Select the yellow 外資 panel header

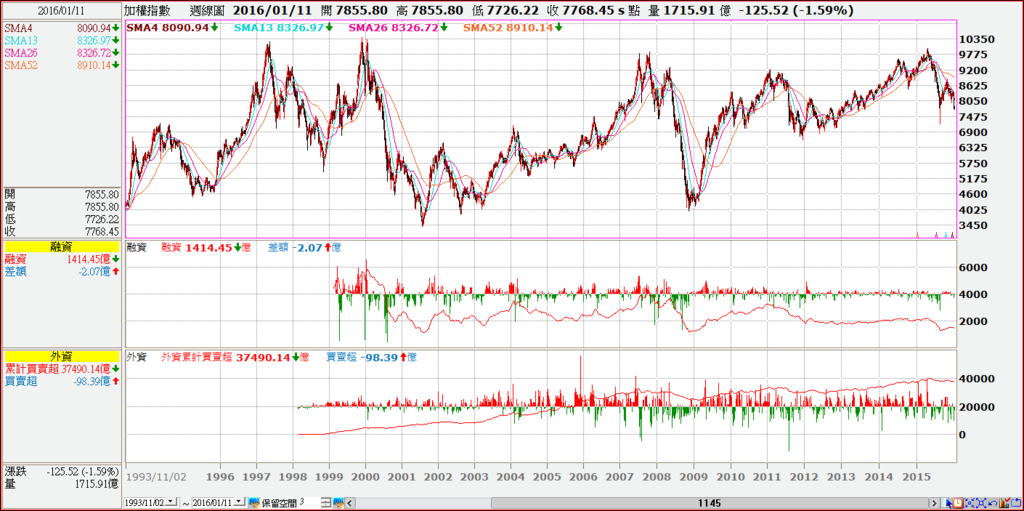coord(60,356)
